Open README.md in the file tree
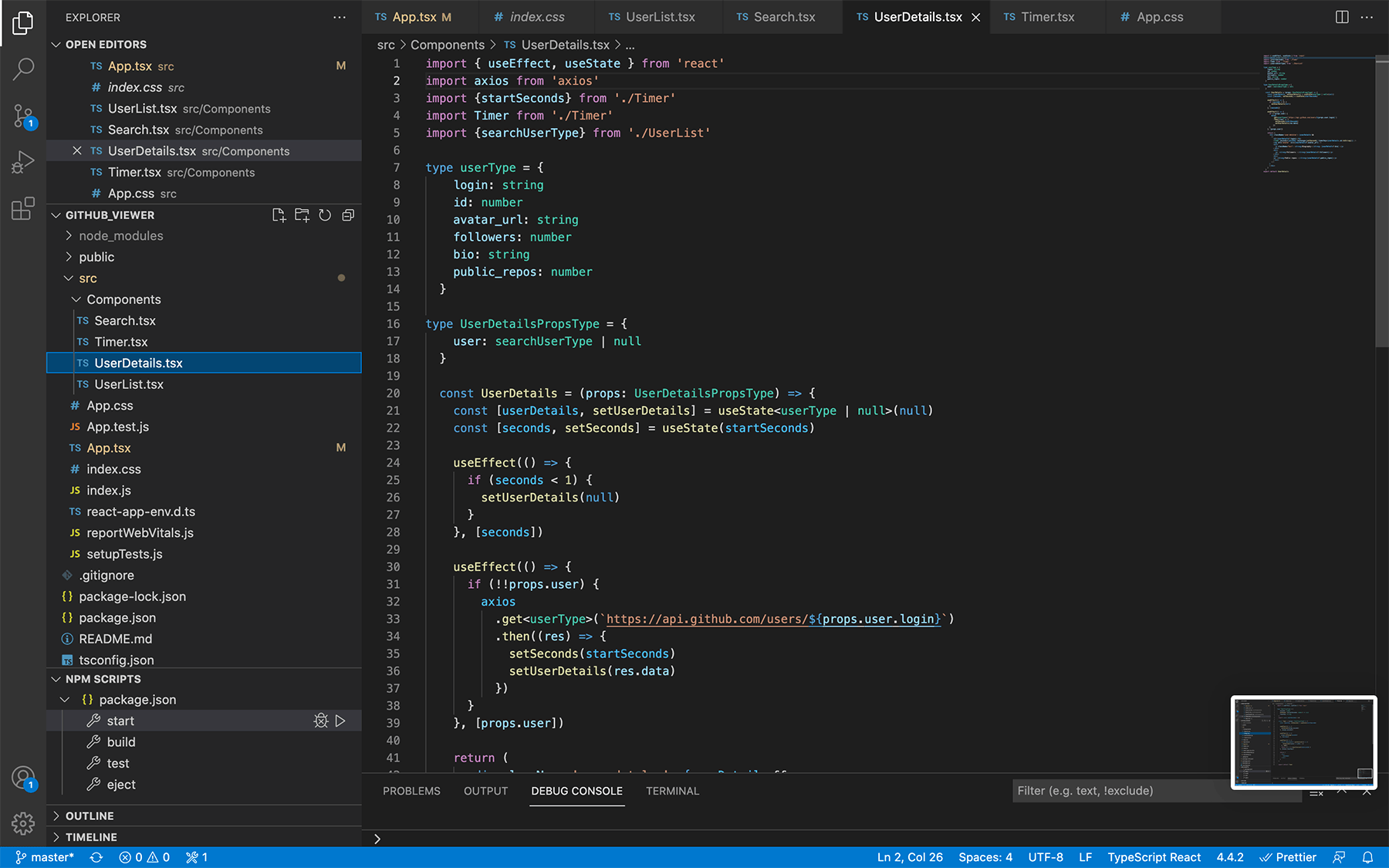This screenshot has height=868, width=1389. click(x=204, y=639)
